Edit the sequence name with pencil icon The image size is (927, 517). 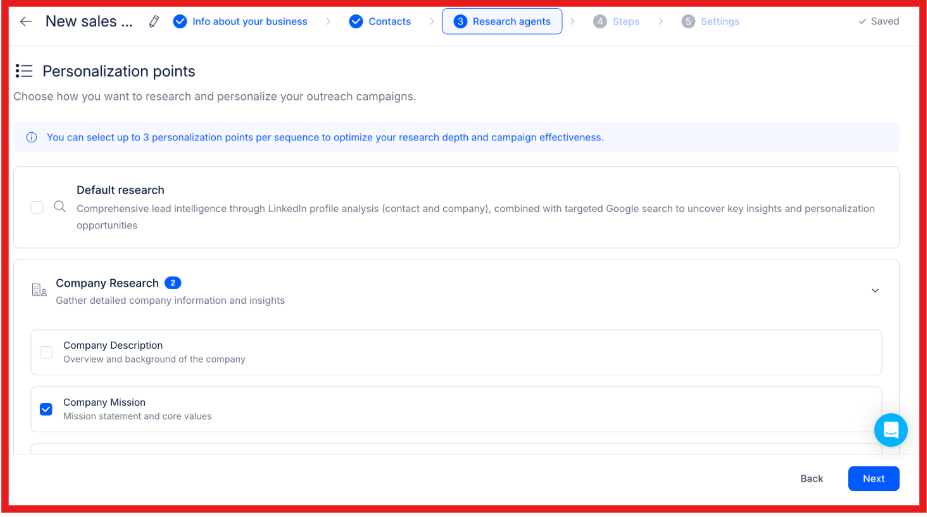[x=154, y=22]
